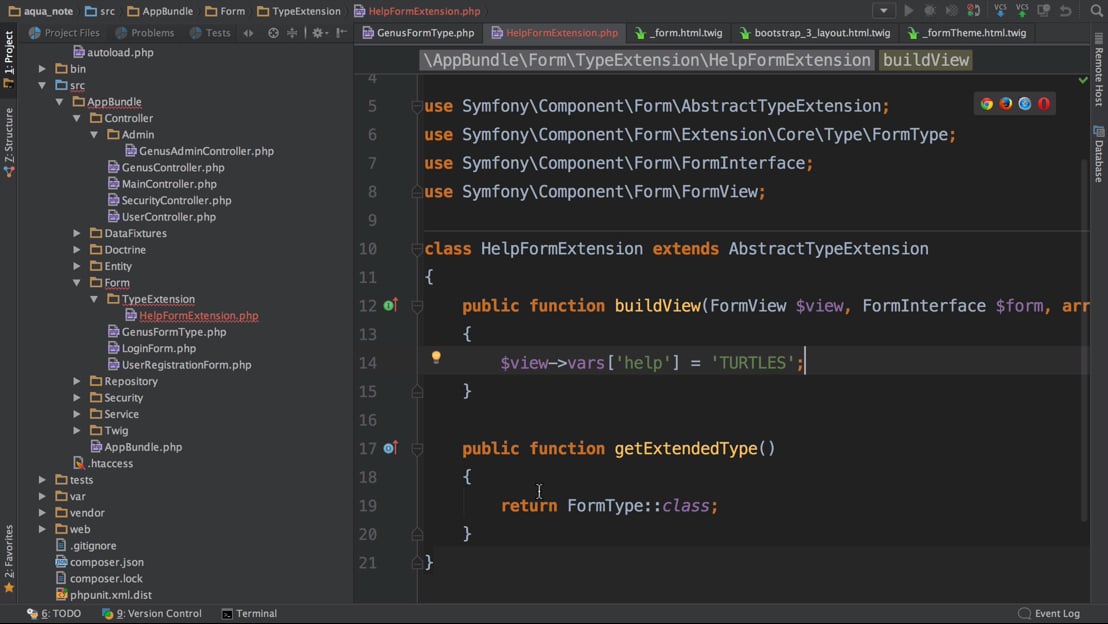Open project panel gear settings menu
Viewport: 1108px width, 624px height.
tap(319, 33)
